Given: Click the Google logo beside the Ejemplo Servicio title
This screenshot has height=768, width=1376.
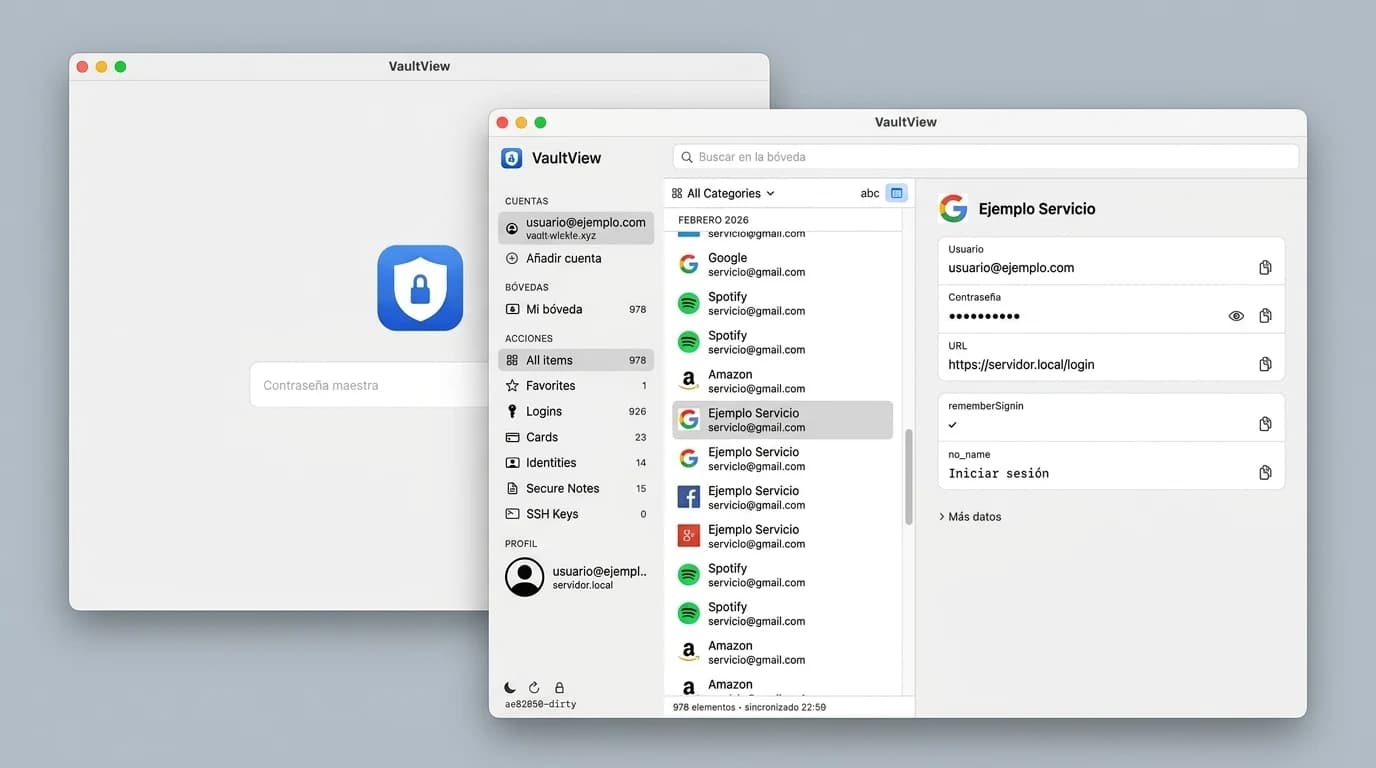Looking at the screenshot, I should tap(953, 208).
